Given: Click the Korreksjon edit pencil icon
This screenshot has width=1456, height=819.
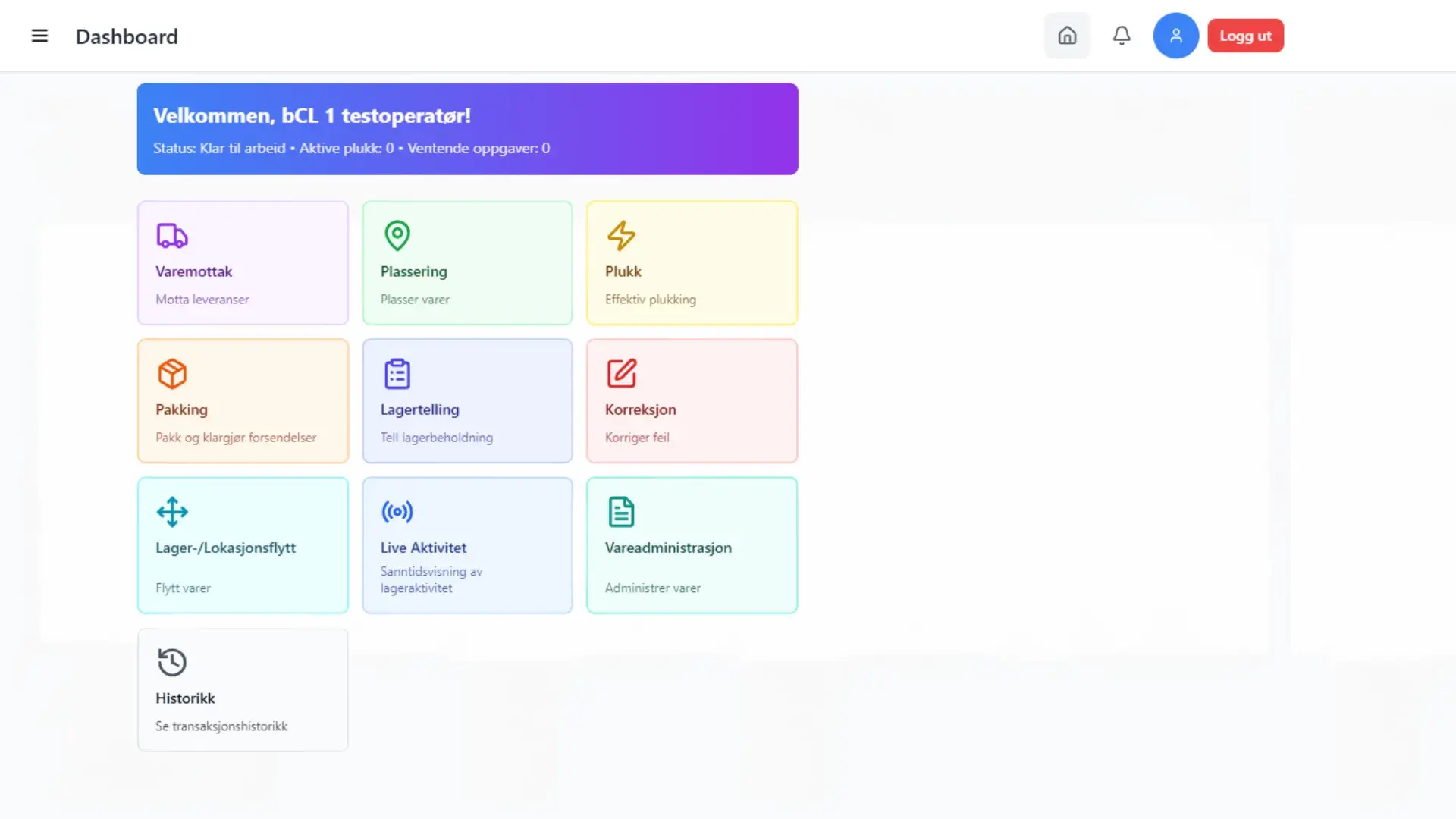Looking at the screenshot, I should 621,373.
